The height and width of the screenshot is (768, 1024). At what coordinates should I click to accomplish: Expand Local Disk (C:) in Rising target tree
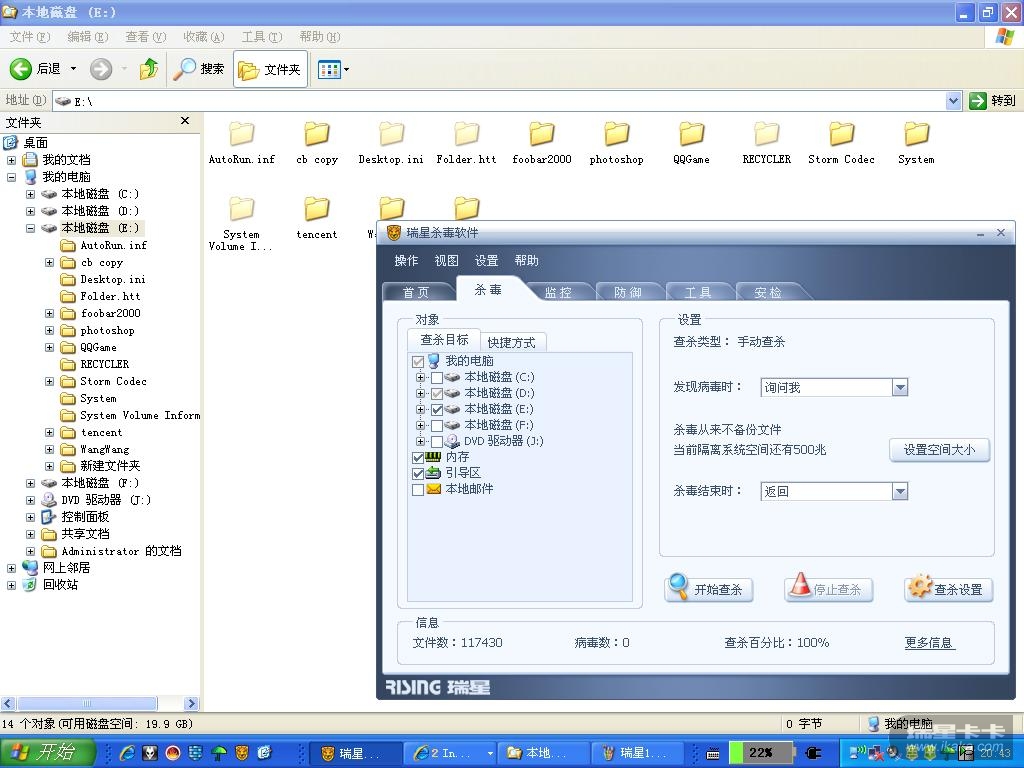pos(421,377)
